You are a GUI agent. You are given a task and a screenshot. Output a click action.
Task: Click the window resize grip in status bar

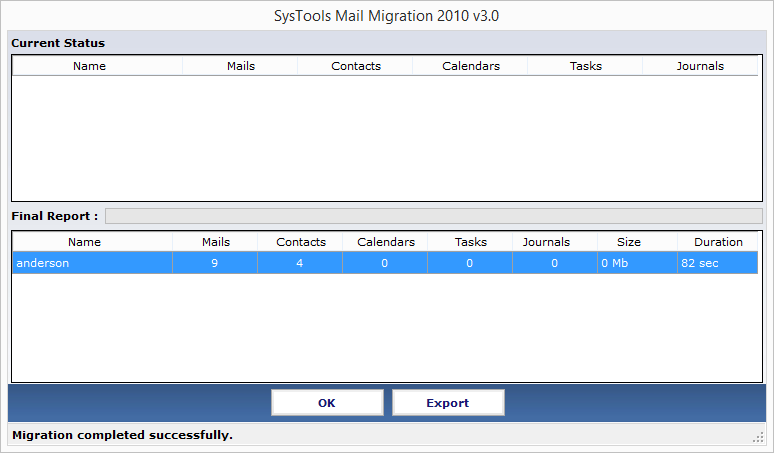click(759, 437)
